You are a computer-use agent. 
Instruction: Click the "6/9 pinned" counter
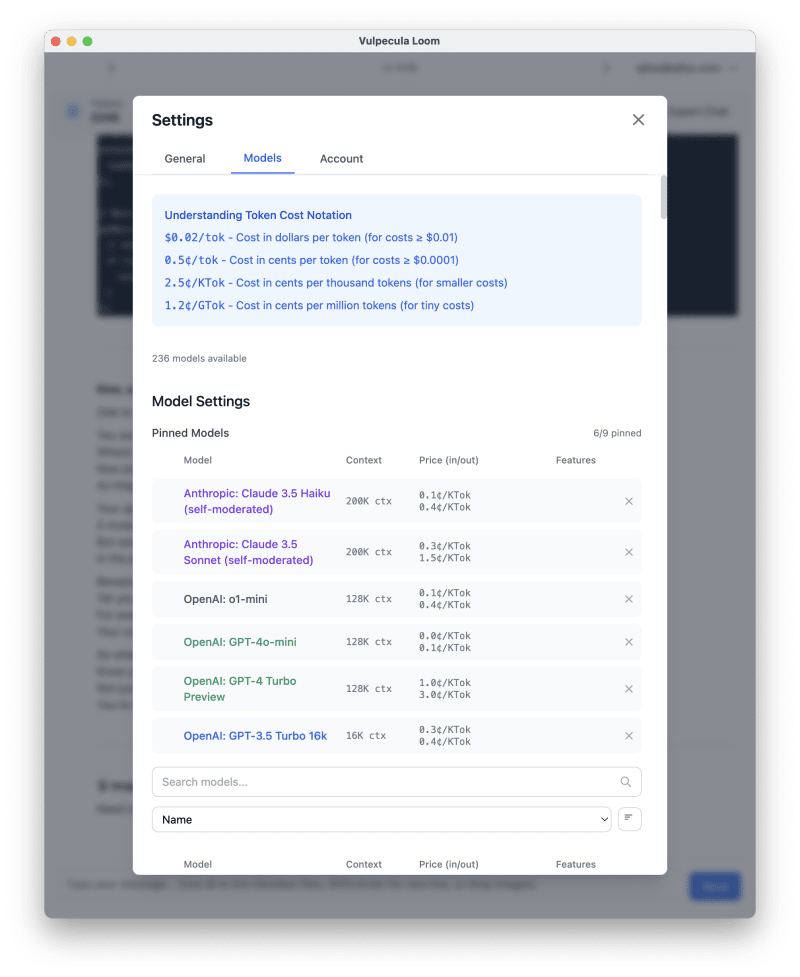point(617,433)
